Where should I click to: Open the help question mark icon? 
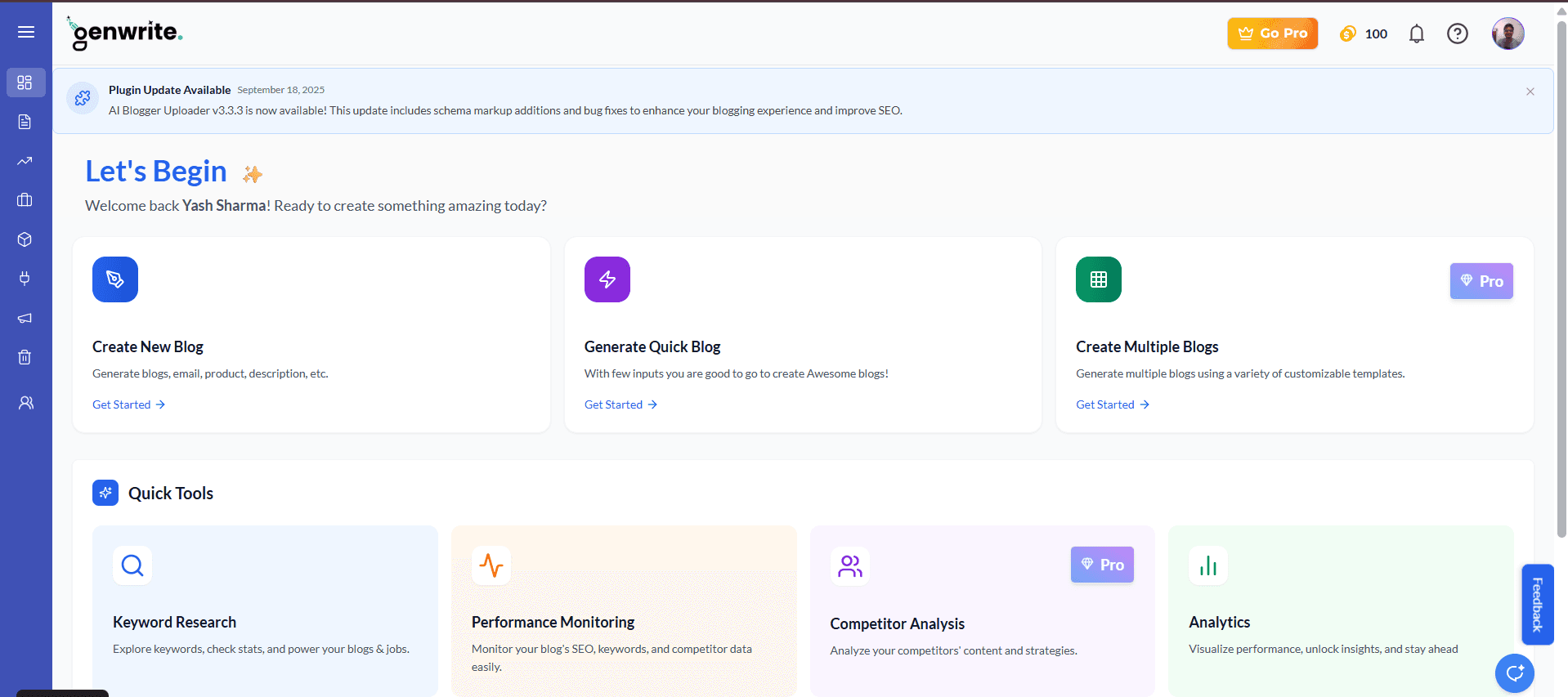pyautogui.click(x=1458, y=34)
